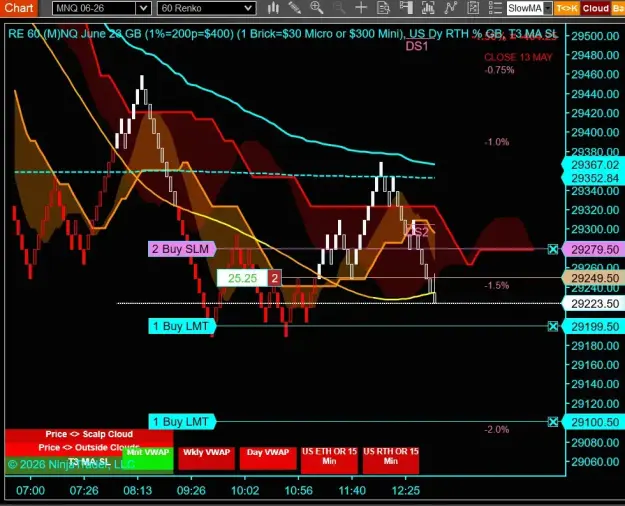Open the Chart tab
This screenshot has height=506, width=625.
(18, 8)
